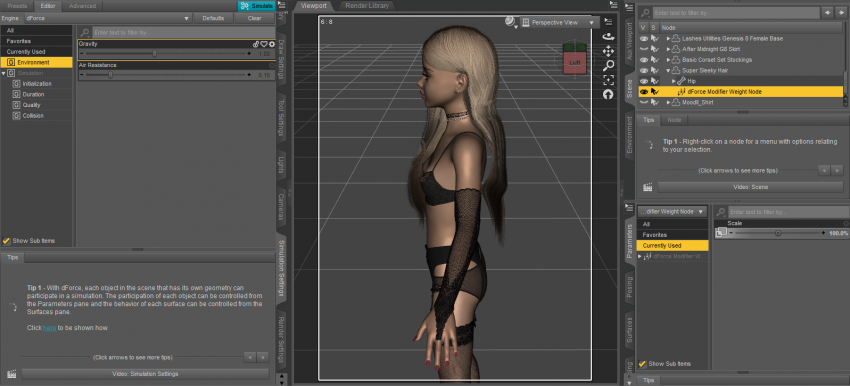Click the Gravity property link icon

click(256, 44)
